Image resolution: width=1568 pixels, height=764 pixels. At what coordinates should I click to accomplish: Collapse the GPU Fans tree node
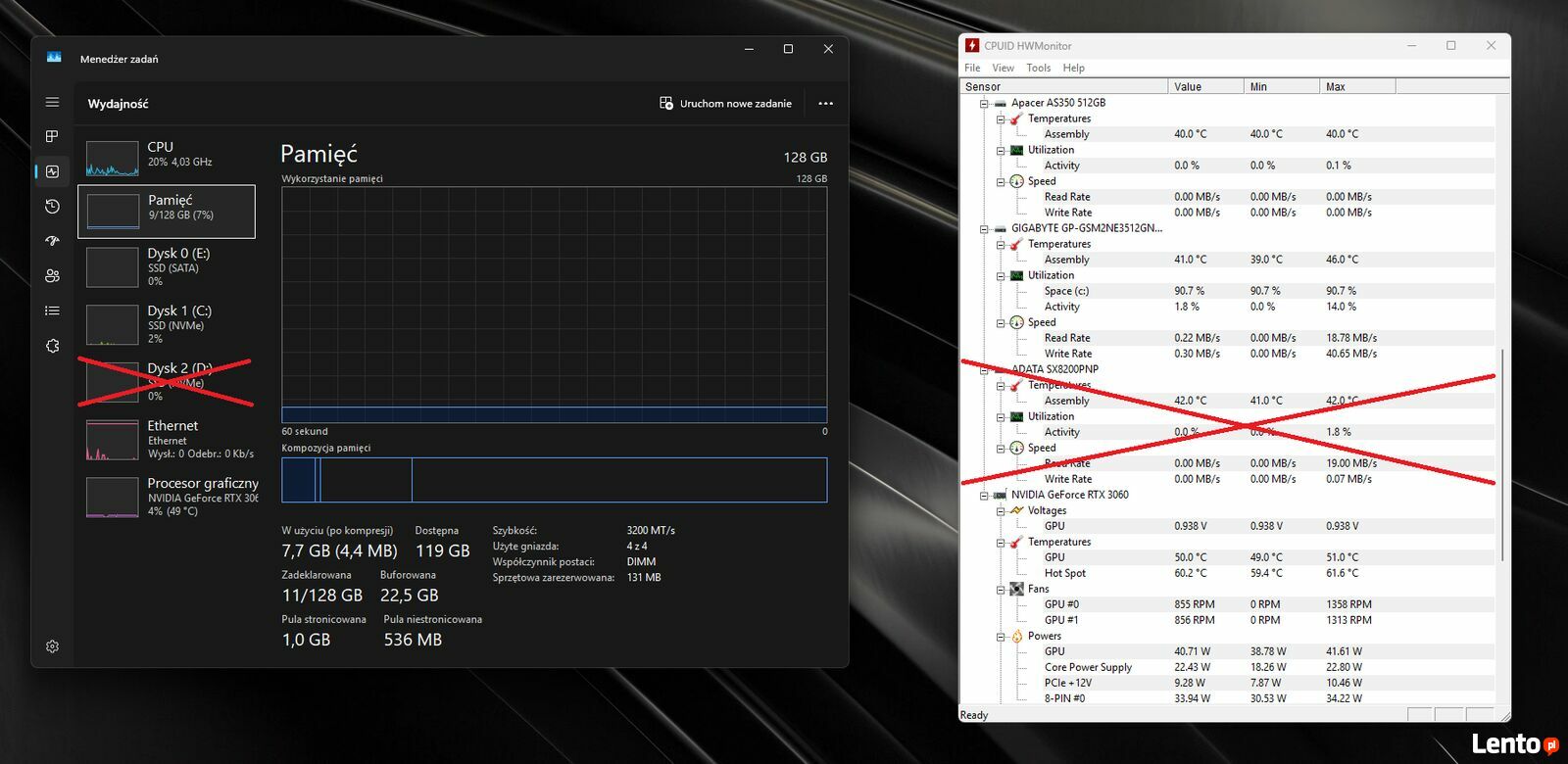1001,590
